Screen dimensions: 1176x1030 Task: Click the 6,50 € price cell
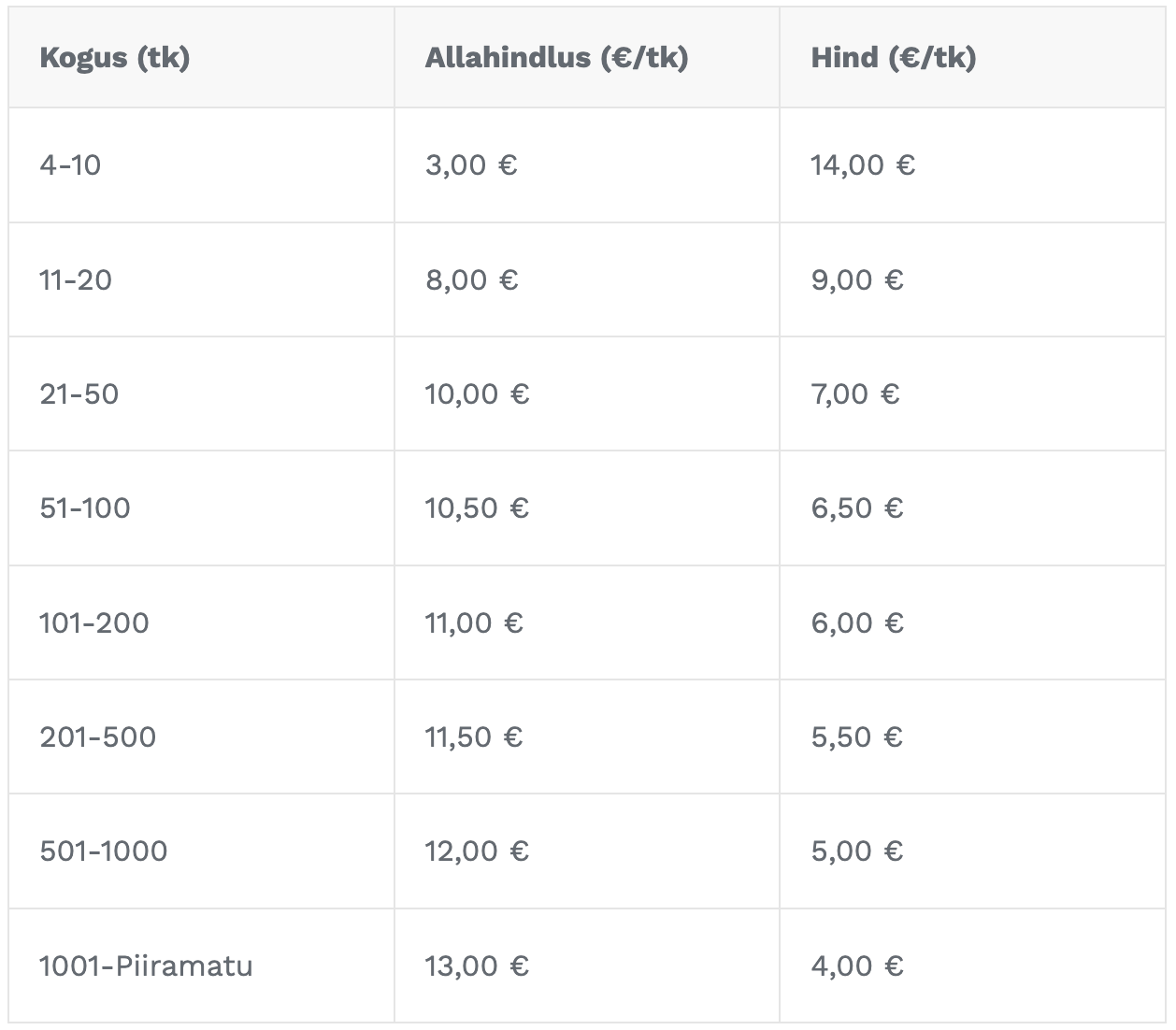coord(857,508)
